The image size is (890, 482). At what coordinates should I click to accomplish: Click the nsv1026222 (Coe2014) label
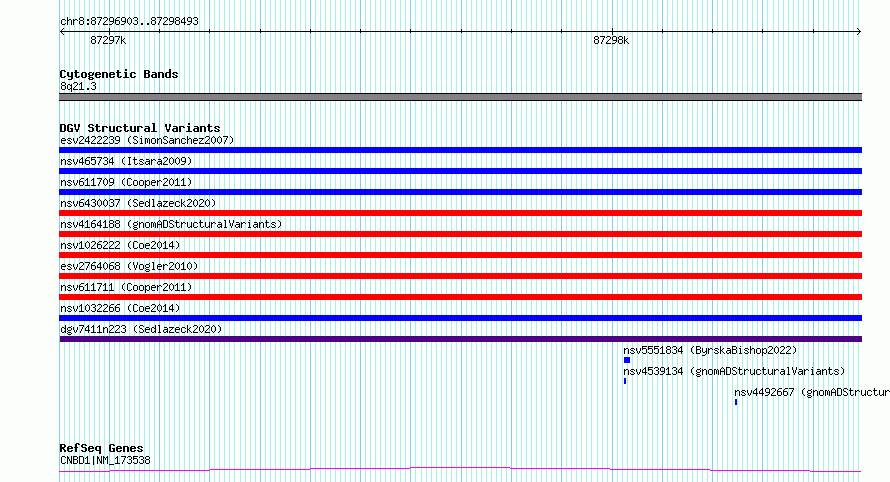click(x=120, y=245)
